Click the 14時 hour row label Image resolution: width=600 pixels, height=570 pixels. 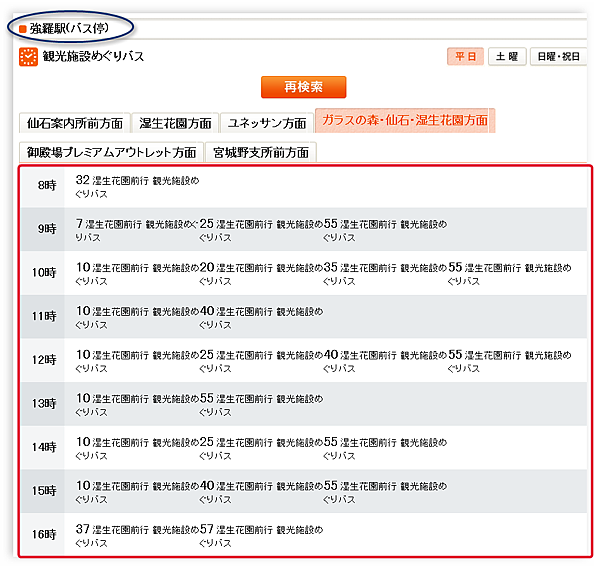[44, 447]
